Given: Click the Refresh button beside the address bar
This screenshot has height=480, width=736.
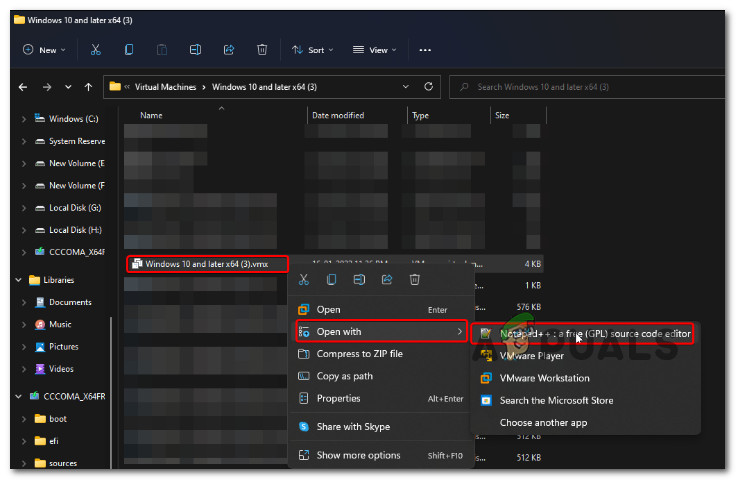Looking at the screenshot, I should pos(429,86).
